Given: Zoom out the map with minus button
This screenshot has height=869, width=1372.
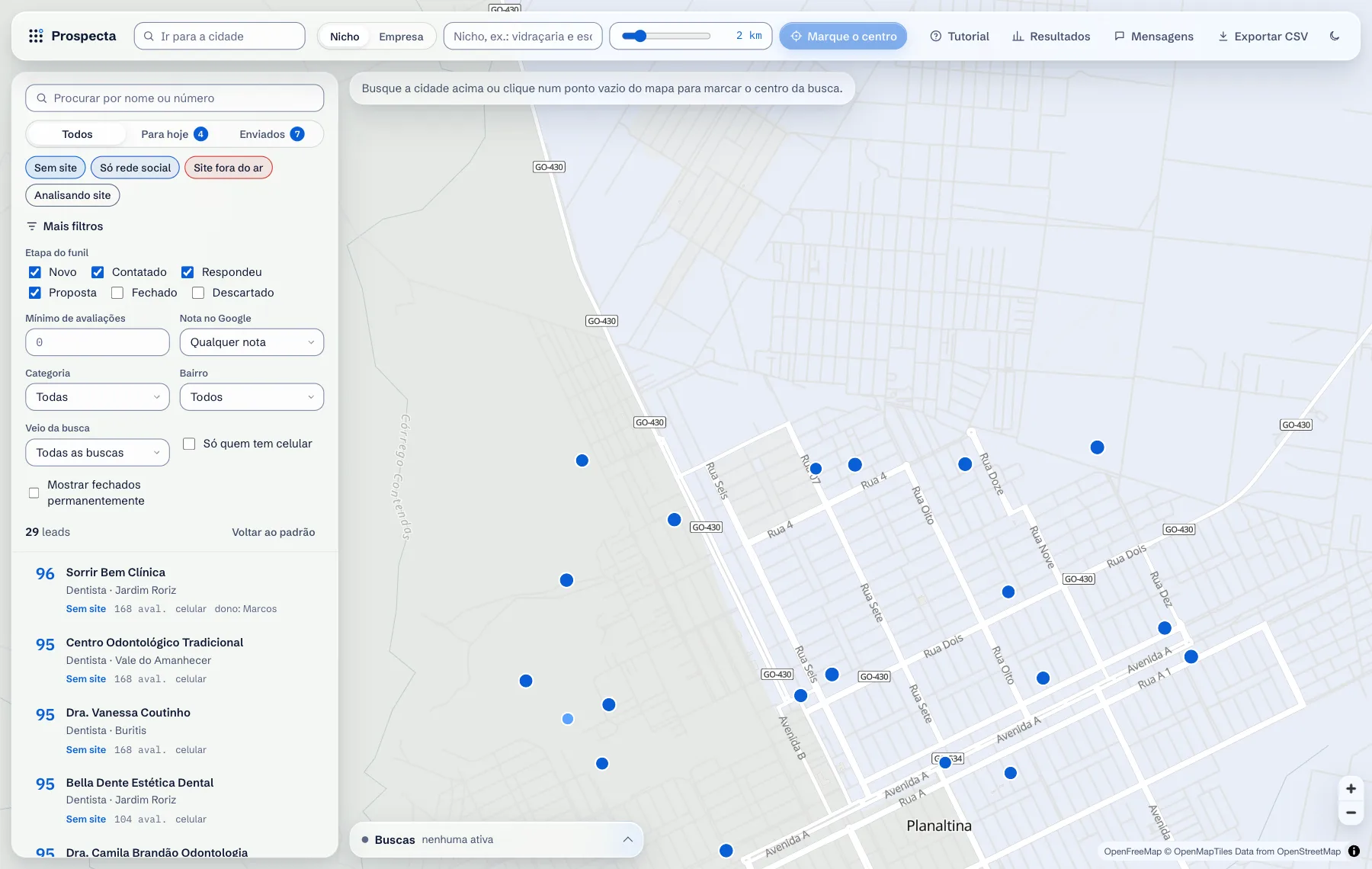Looking at the screenshot, I should click(x=1351, y=813).
